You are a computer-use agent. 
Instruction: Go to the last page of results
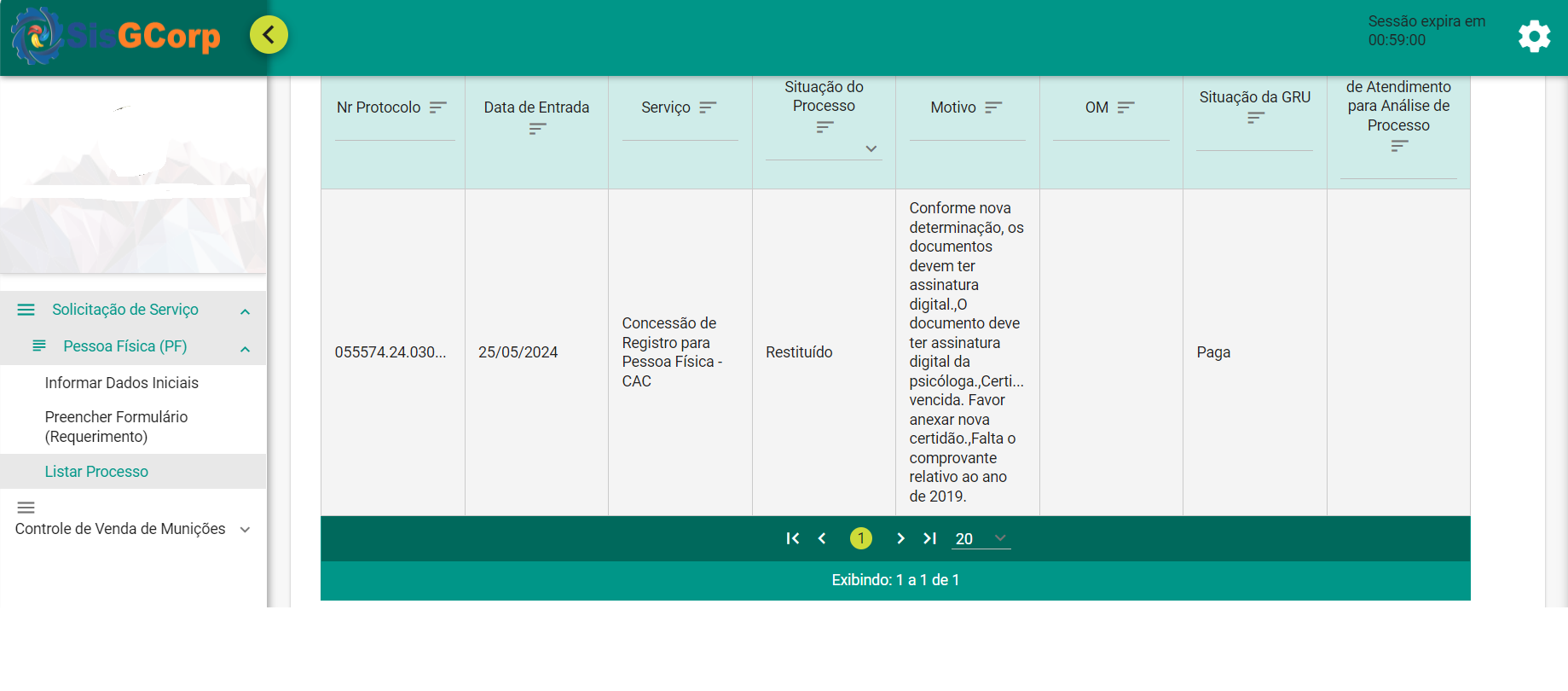tap(929, 538)
